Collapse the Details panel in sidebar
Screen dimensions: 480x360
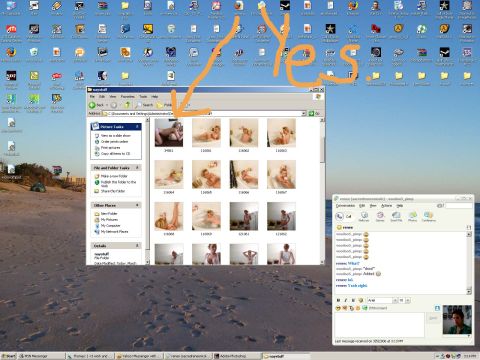click(137, 246)
